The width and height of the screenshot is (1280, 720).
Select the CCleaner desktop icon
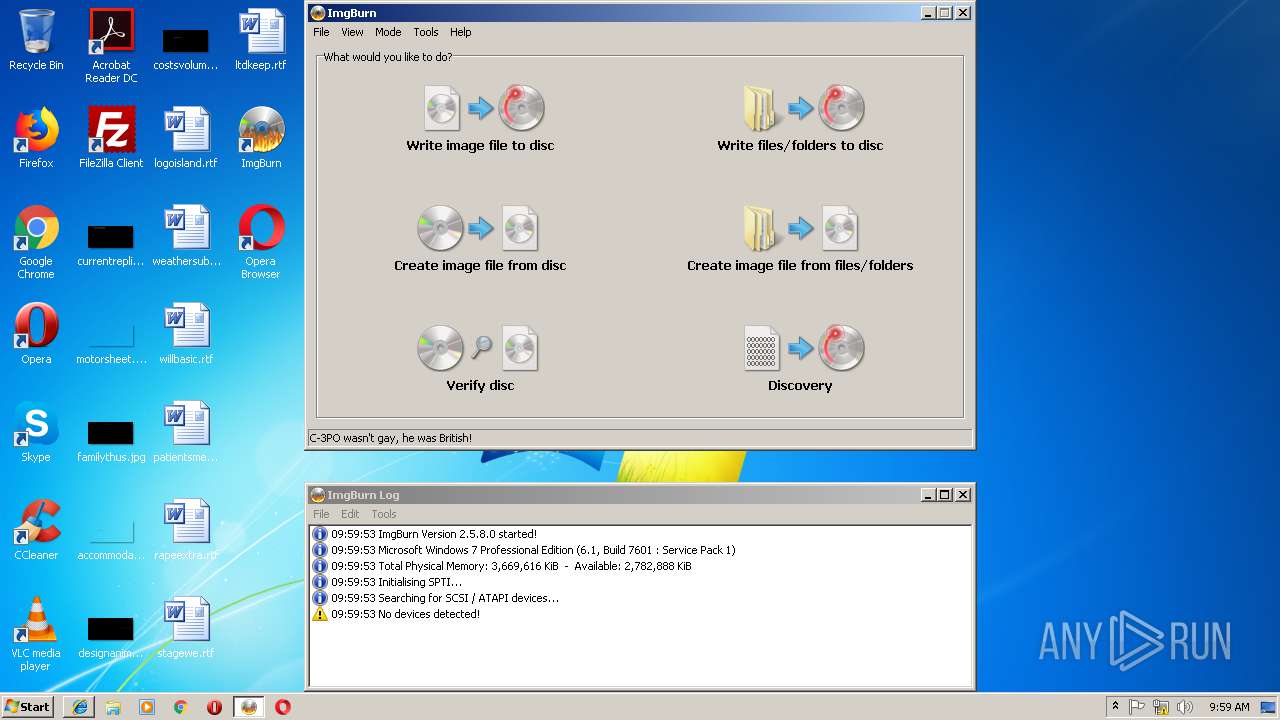36,530
